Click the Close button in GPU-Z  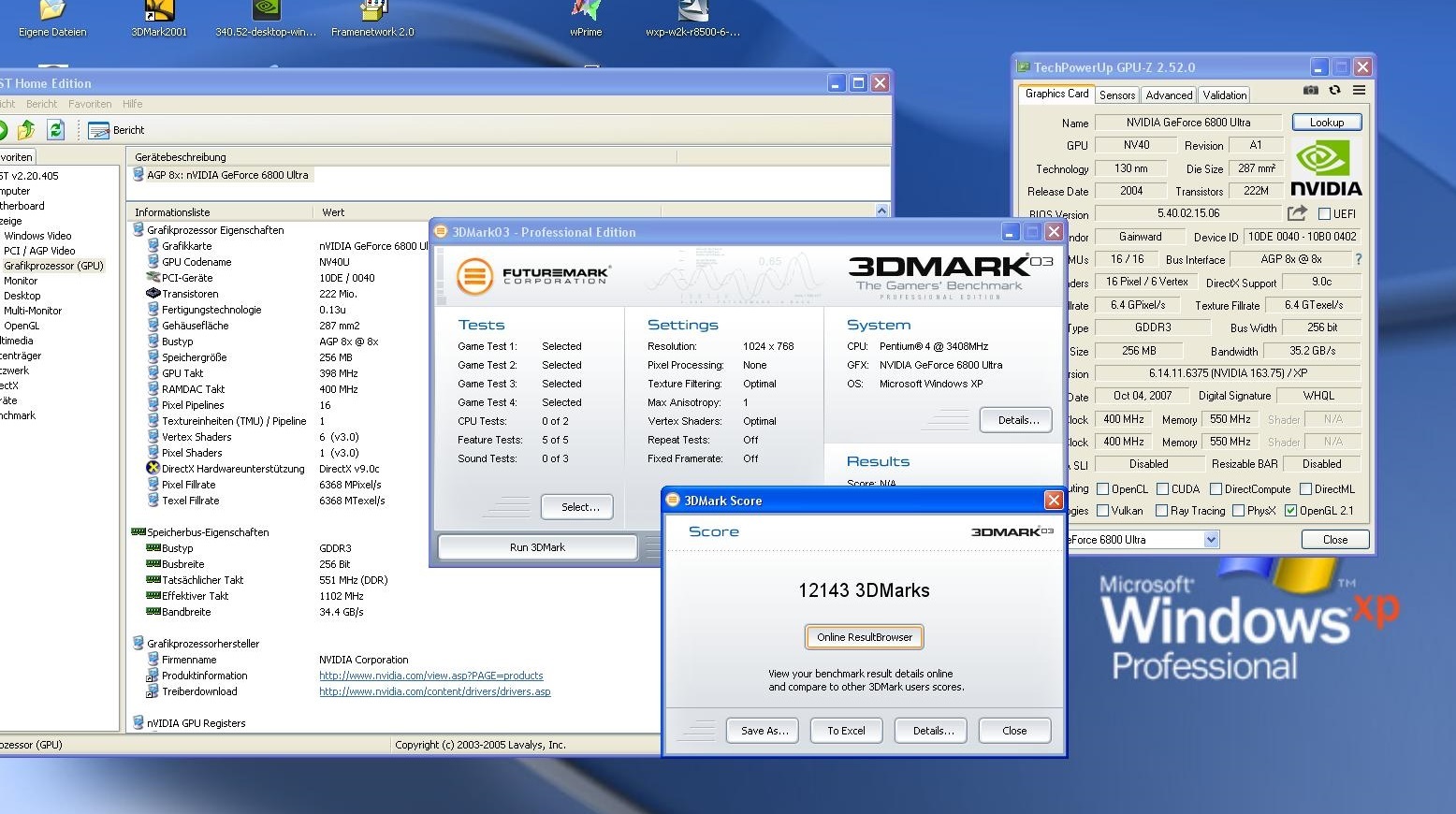(1334, 539)
